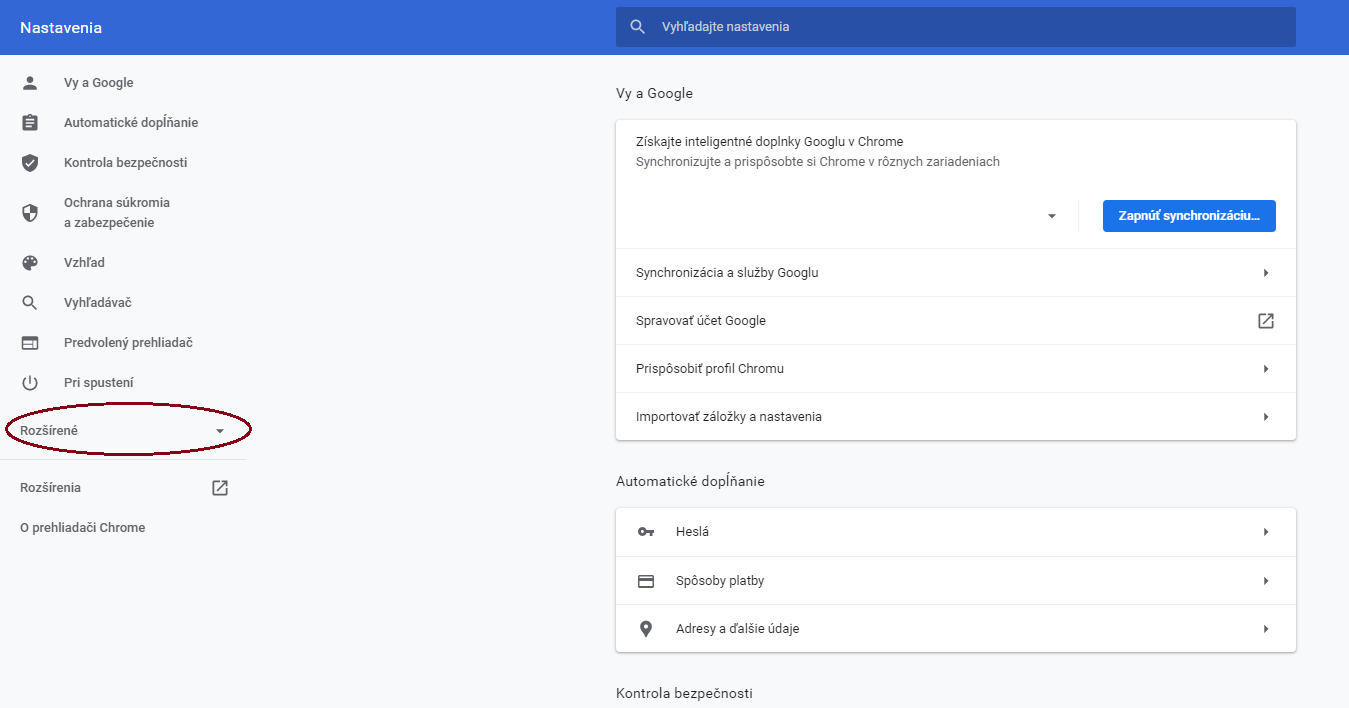Select Vy a Google in the sidebar
1349x708 pixels.
tap(99, 83)
